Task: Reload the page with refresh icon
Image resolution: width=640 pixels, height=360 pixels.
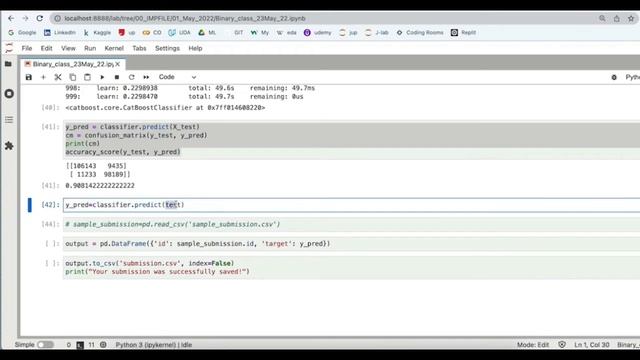Action: (40, 18)
